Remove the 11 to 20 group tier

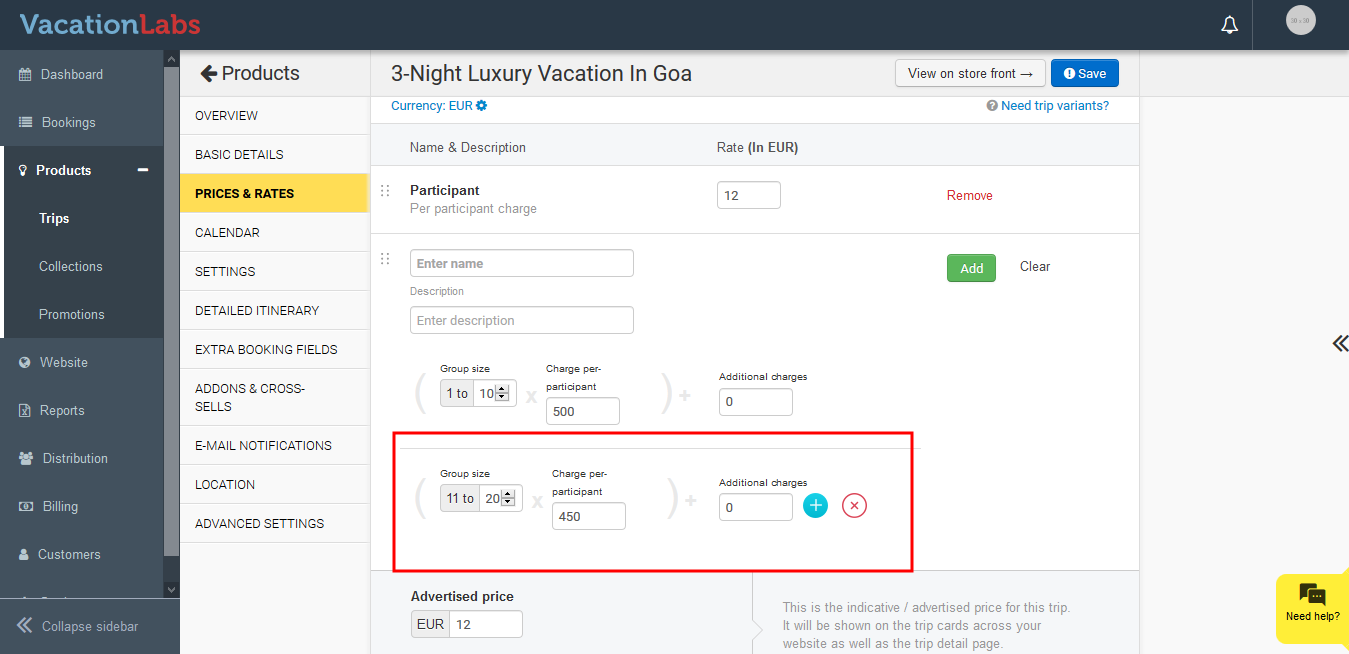click(x=854, y=506)
